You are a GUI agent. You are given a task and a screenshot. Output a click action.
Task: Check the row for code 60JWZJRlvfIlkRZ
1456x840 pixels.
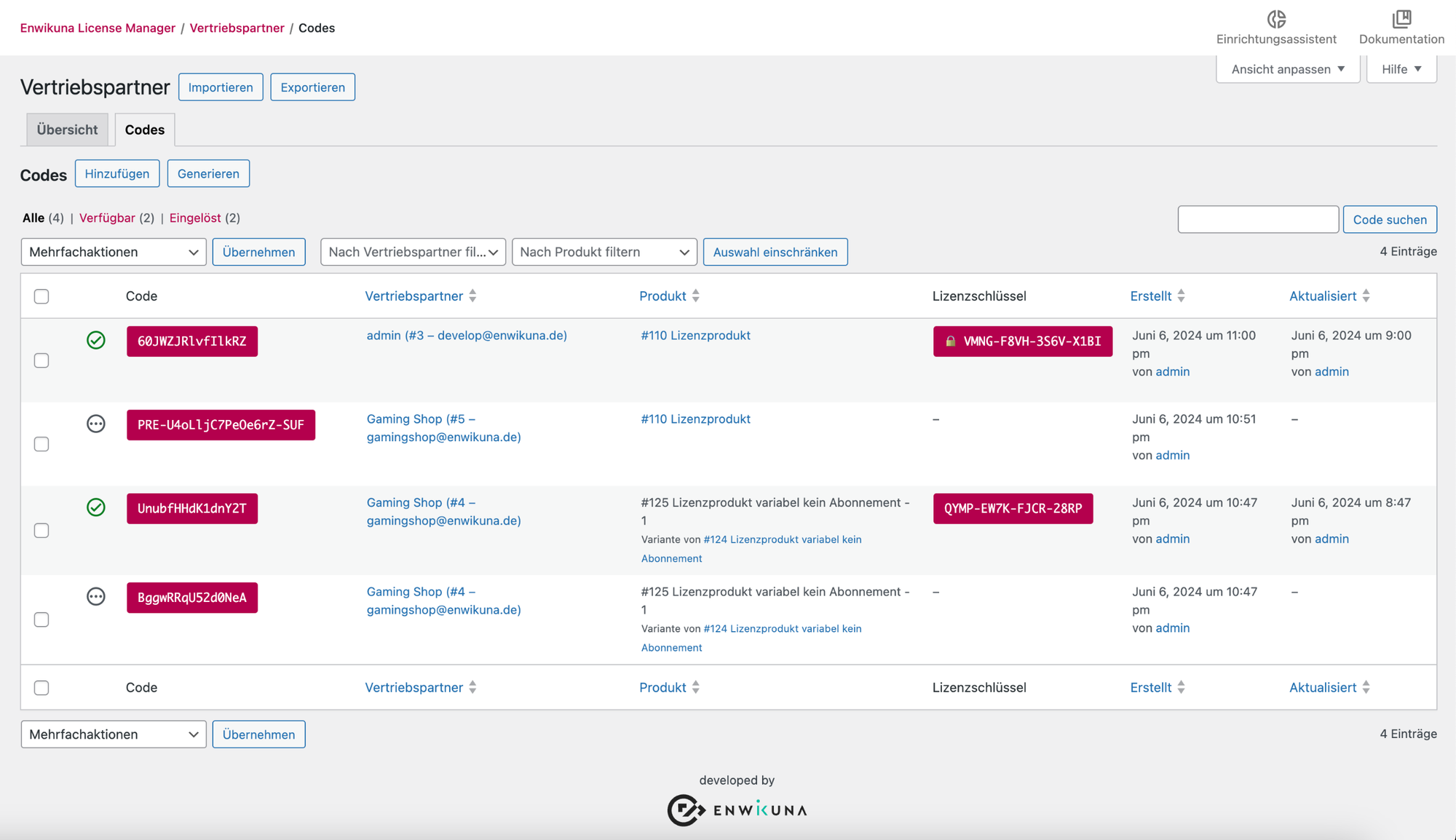41,360
